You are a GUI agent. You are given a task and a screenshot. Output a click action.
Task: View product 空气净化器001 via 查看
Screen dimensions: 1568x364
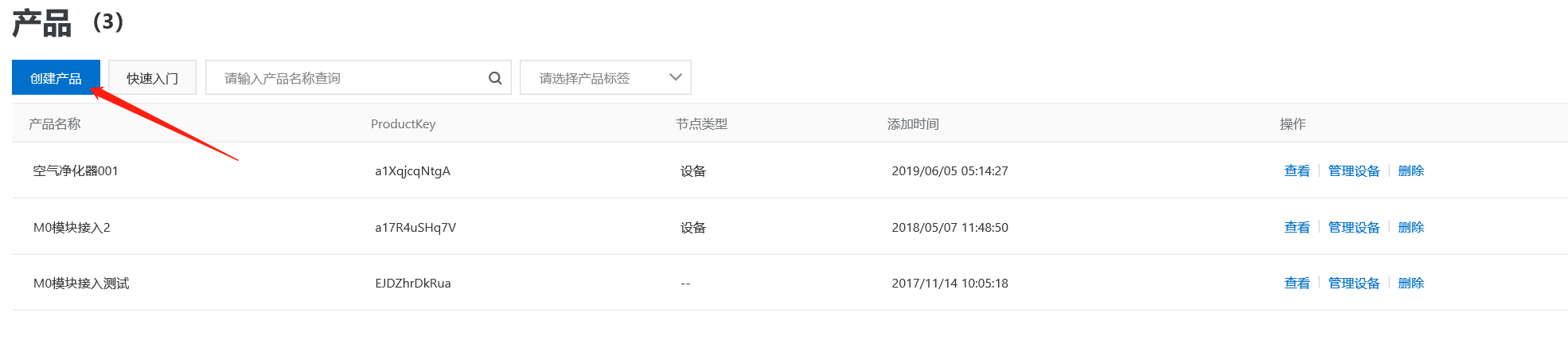pos(1297,170)
